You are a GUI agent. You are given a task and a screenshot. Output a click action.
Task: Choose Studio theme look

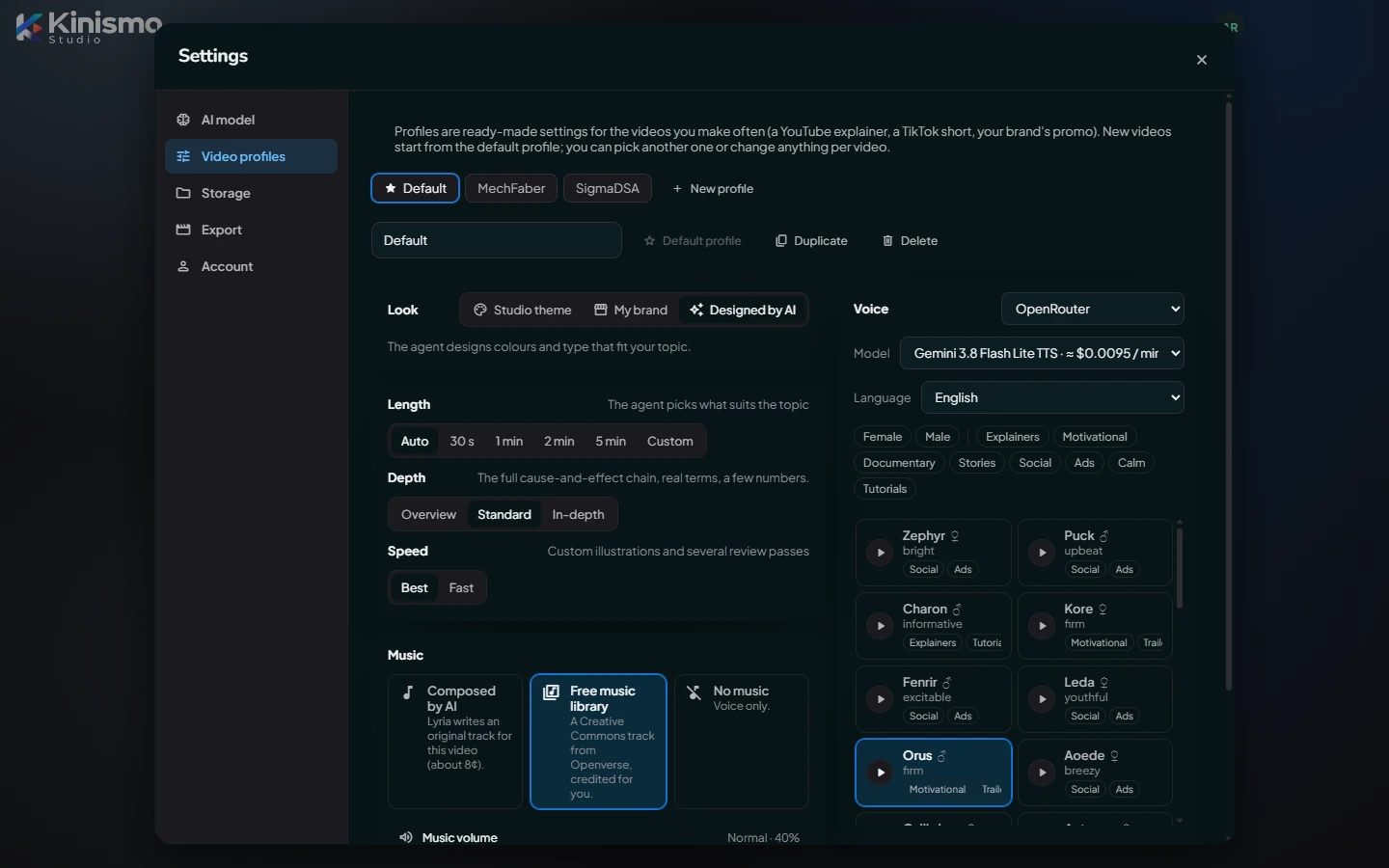pyautogui.click(x=523, y=310)
